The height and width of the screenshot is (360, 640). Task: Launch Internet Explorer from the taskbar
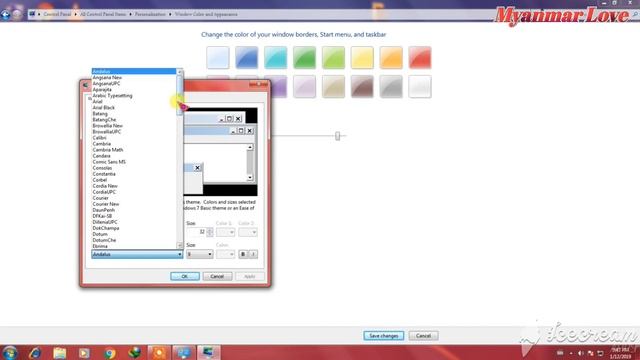pos(35,353)
